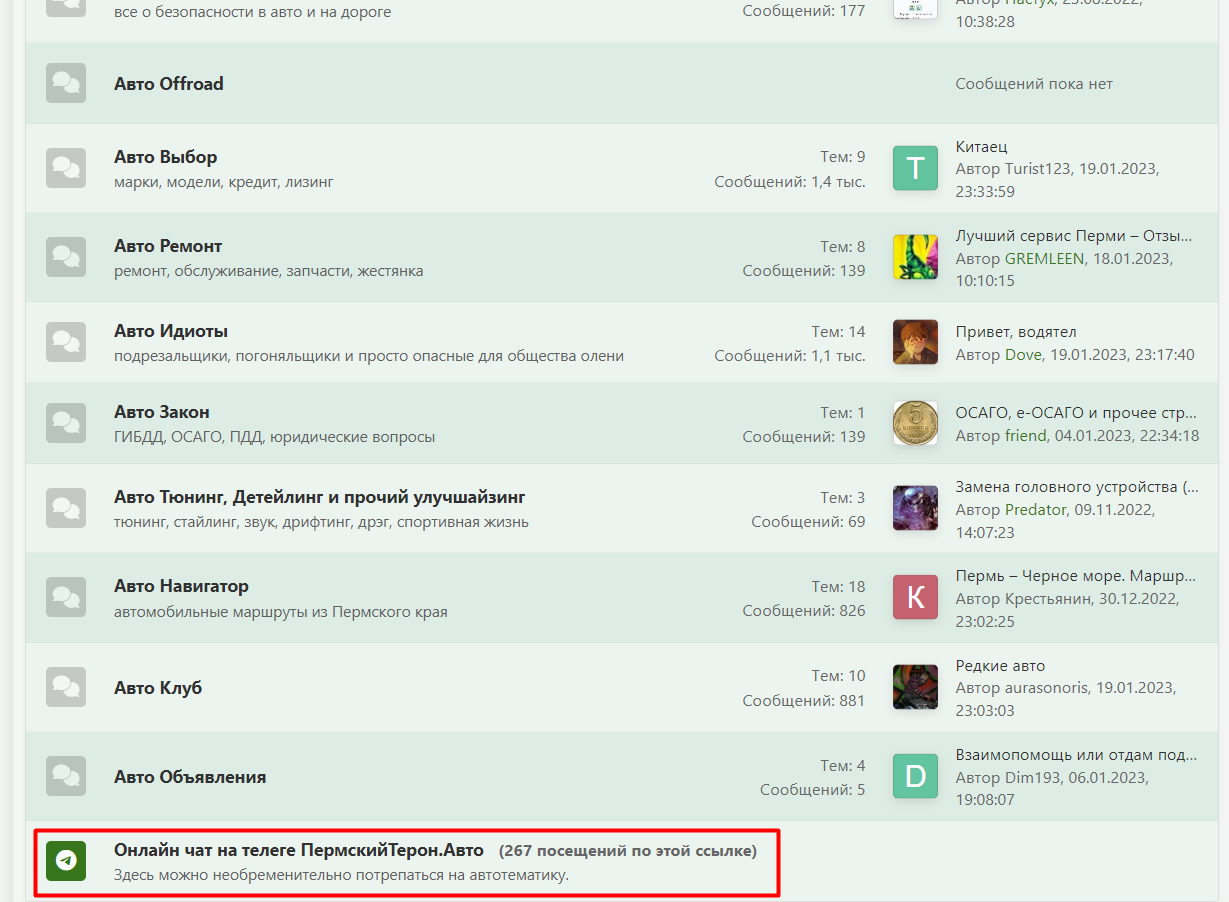
Task: Click the forum icon next to Авто Клуб
Action: [66, 687]
